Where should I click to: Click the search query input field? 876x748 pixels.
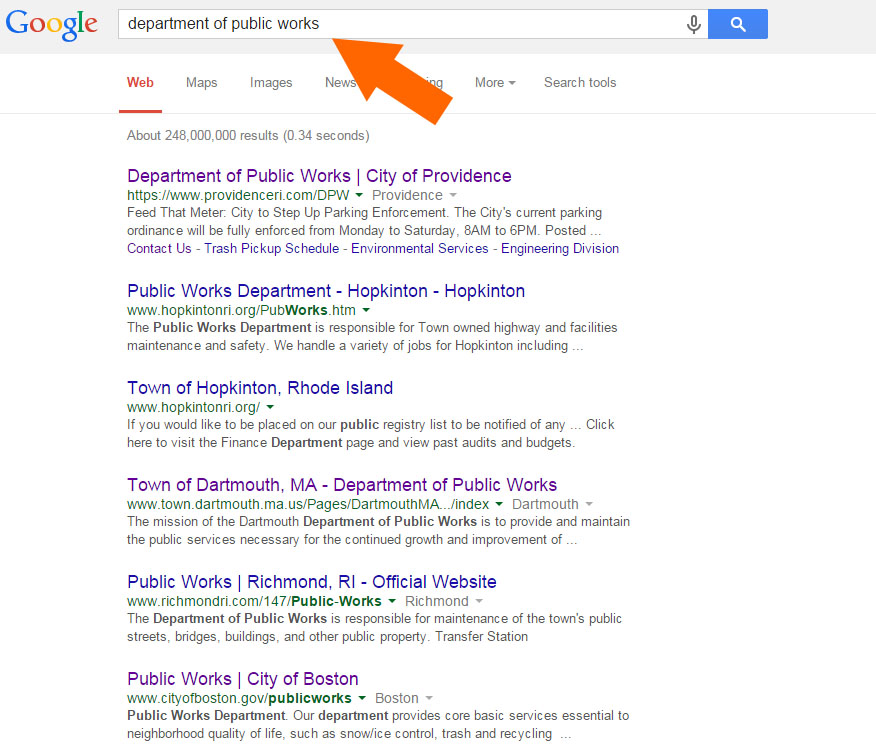(x=400, y=24)
